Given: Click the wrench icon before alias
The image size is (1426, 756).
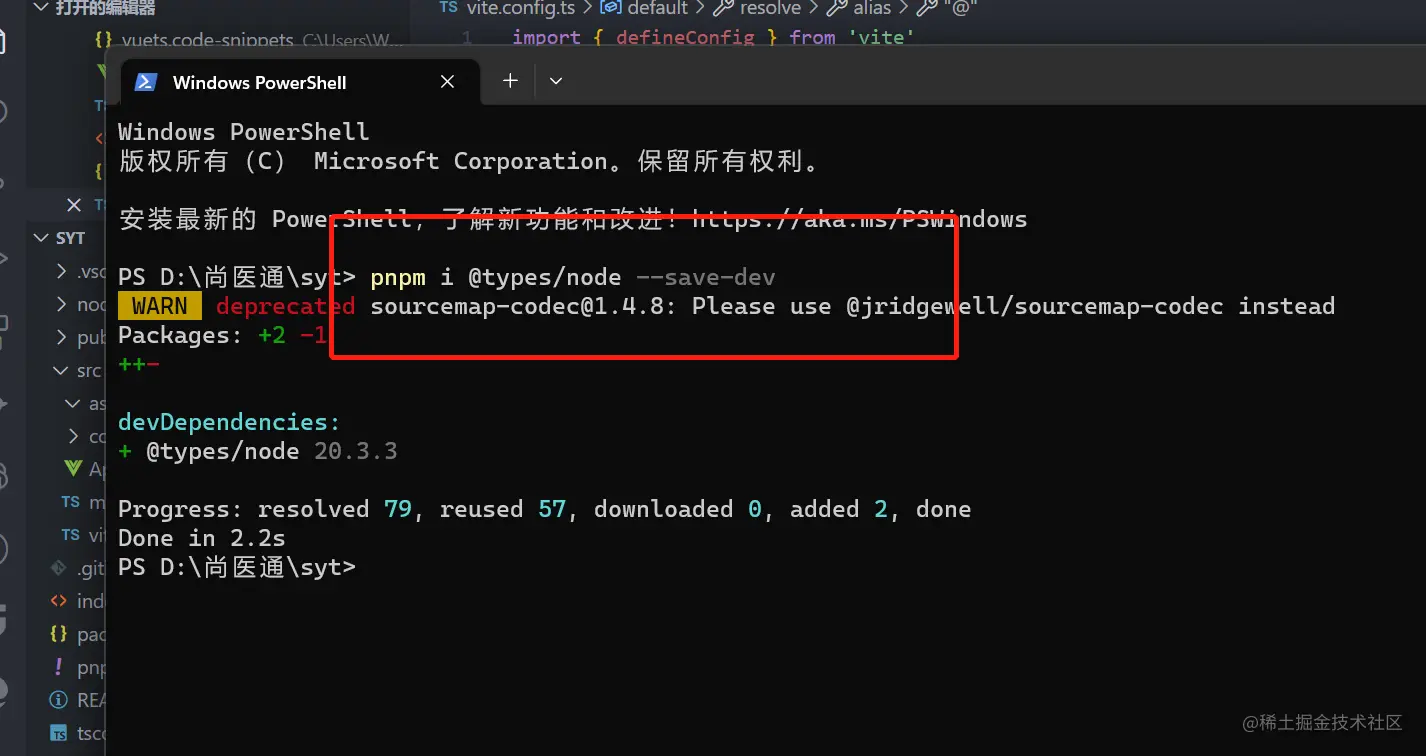Looking at the screenshot, I should tap(837, 8).
